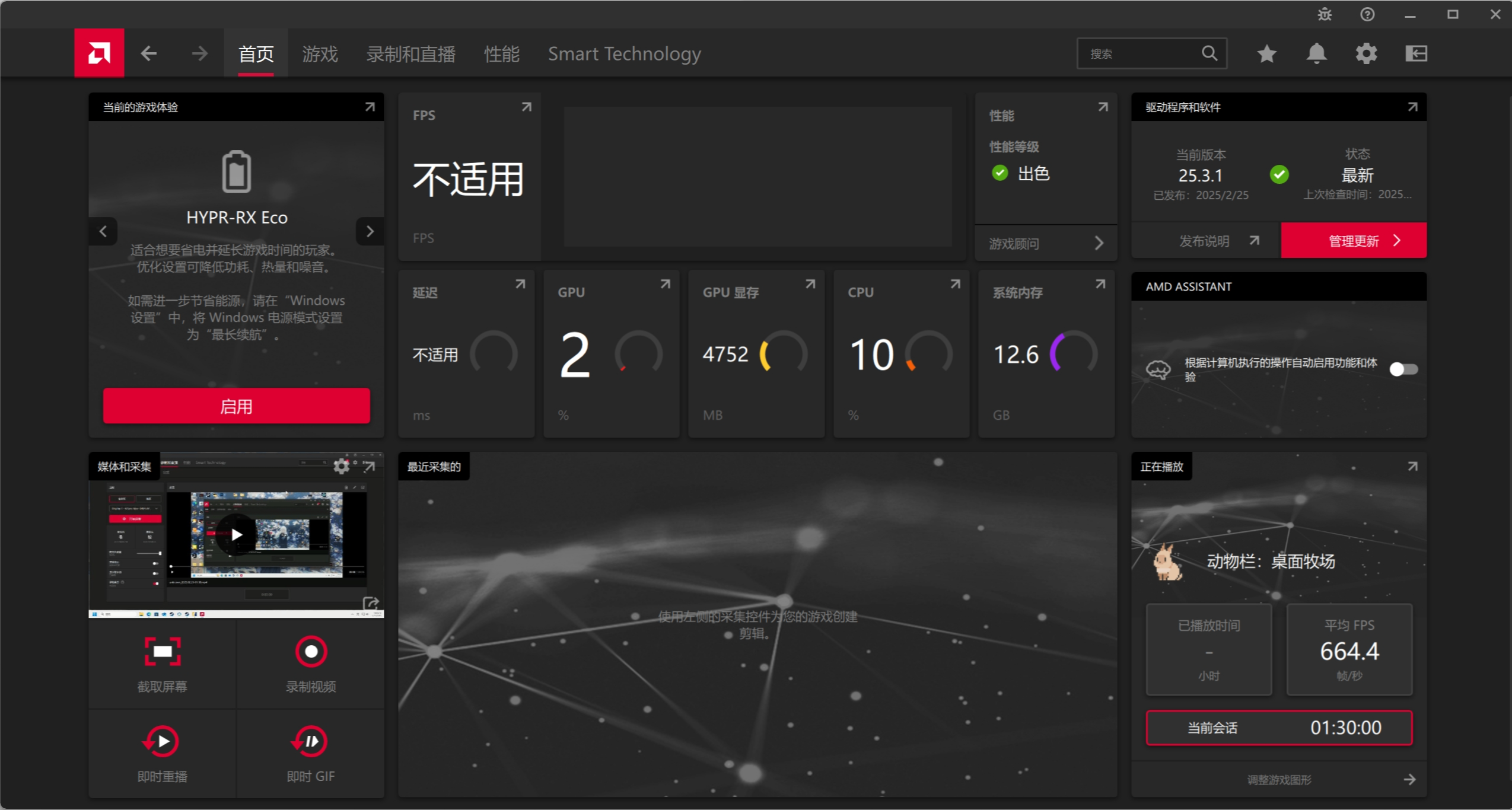Open settings gear in top bar

(1366, 54)
